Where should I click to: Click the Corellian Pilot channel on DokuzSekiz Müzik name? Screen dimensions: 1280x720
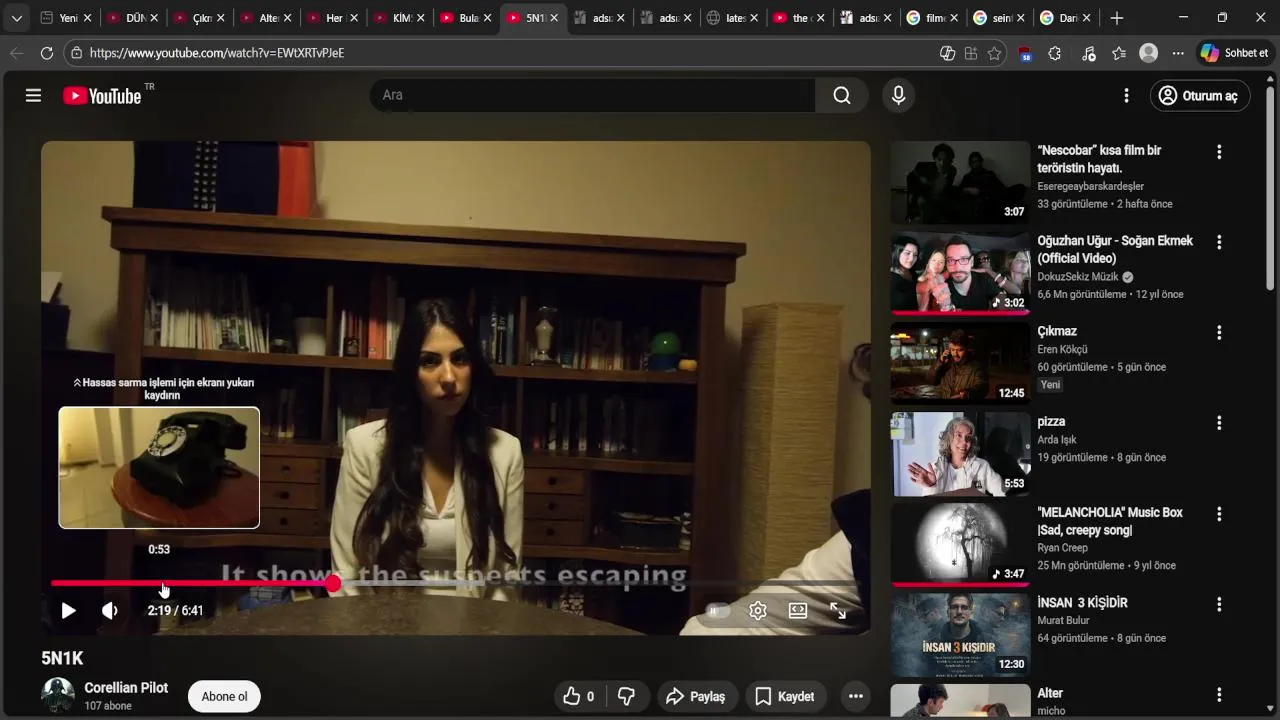click(1078, 277)
